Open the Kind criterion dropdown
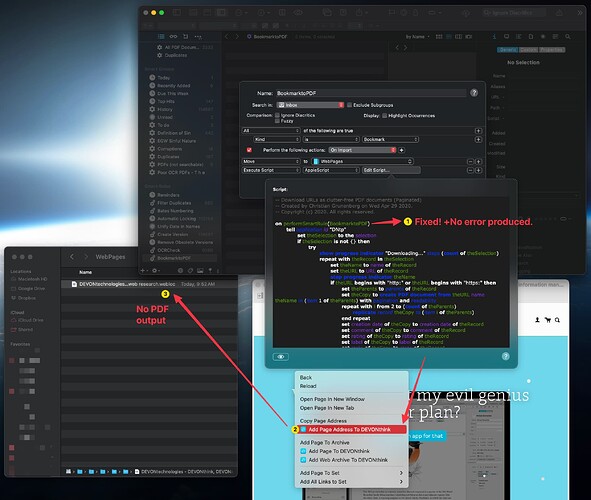Image resolution: width=591 pixels, height=500 pixels. 277,139
